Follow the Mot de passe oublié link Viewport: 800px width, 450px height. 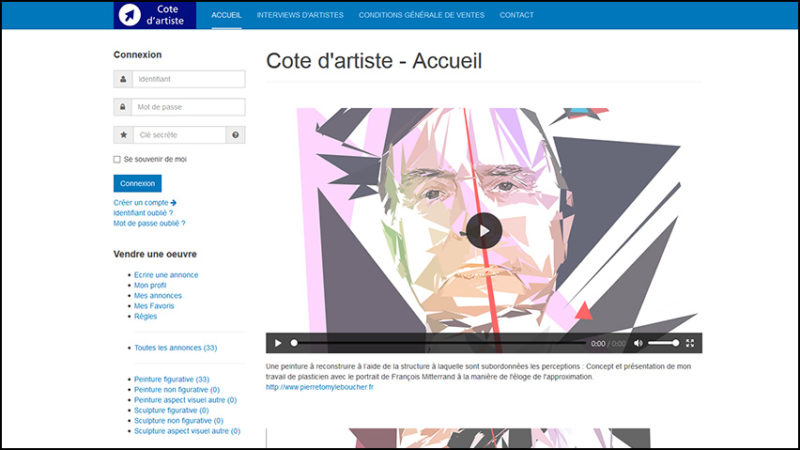149,223
